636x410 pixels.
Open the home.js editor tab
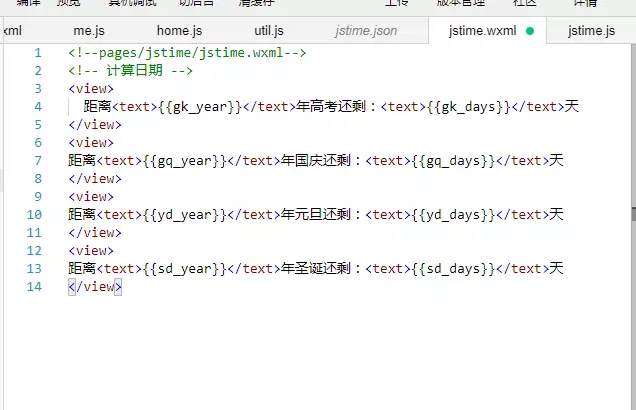click(179, 31)
